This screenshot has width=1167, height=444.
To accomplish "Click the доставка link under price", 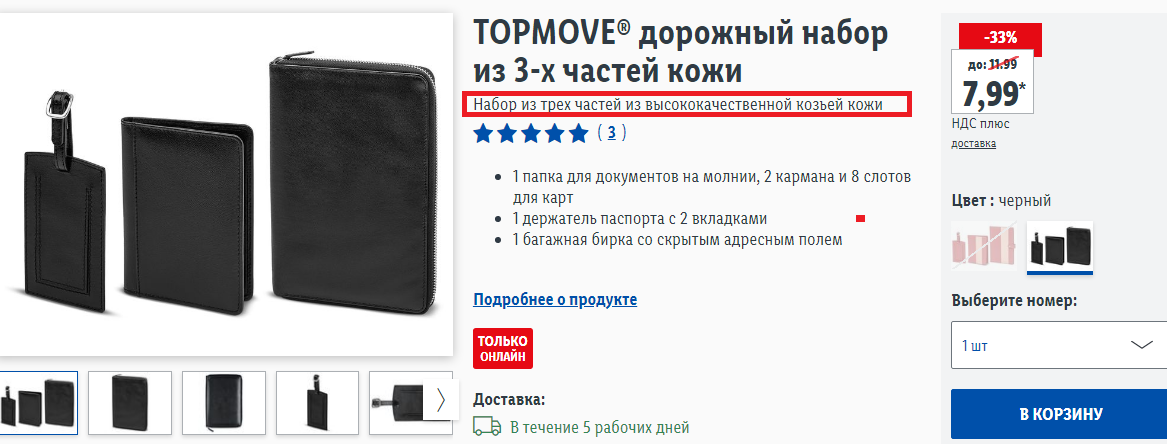I will (x=973, y=144).
